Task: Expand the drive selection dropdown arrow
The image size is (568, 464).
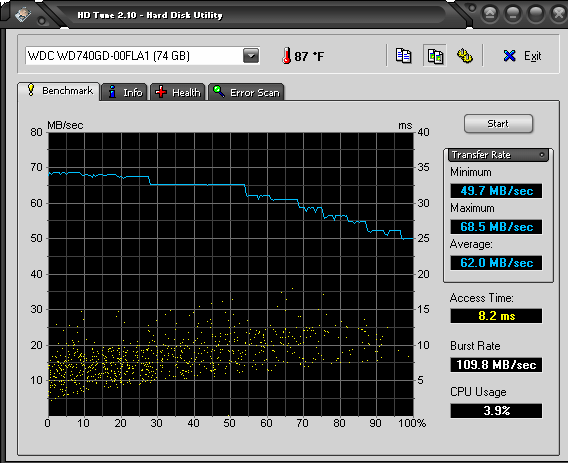Action: (251, 56)
